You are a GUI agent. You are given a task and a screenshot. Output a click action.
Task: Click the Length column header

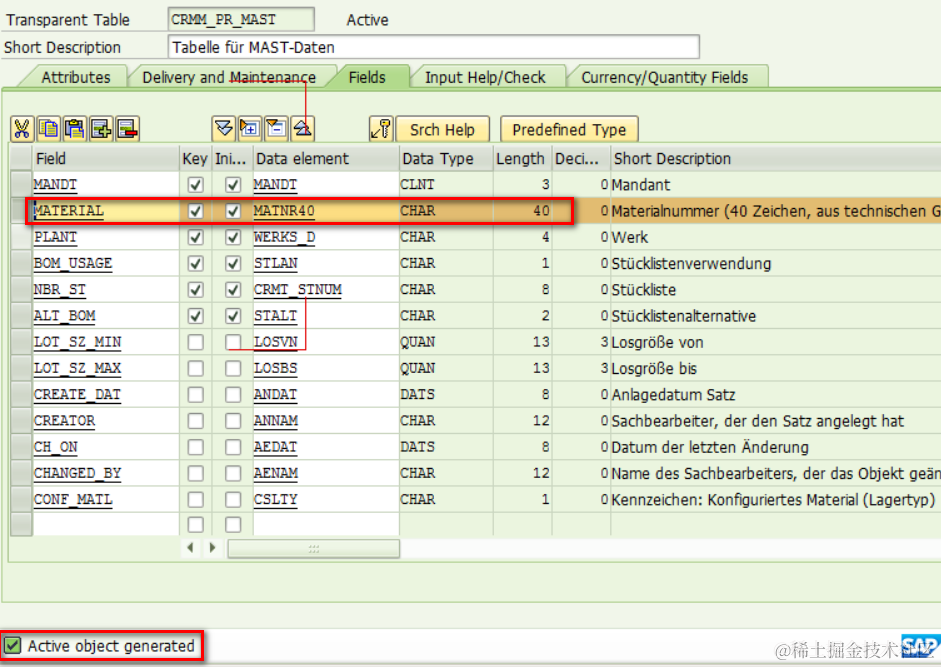(x=522, y=158)
